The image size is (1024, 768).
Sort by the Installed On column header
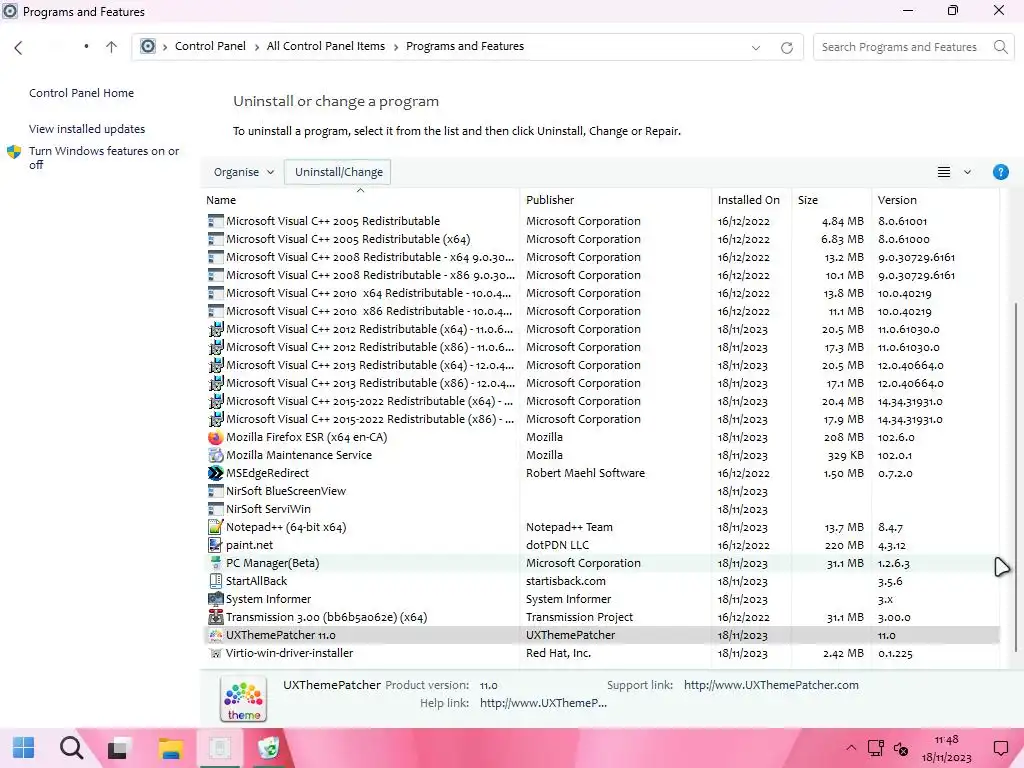point(751,200)
